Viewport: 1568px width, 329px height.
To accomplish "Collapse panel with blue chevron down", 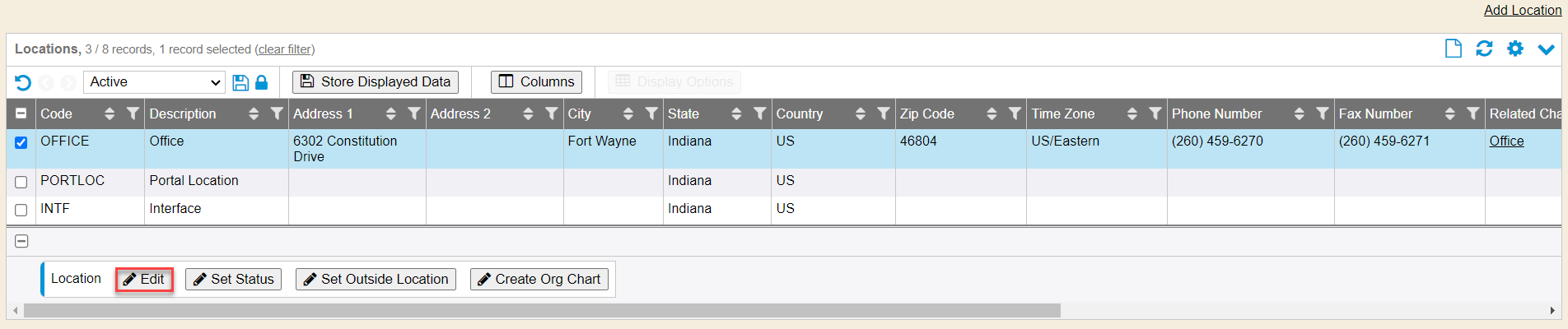I will point(1546,49).
